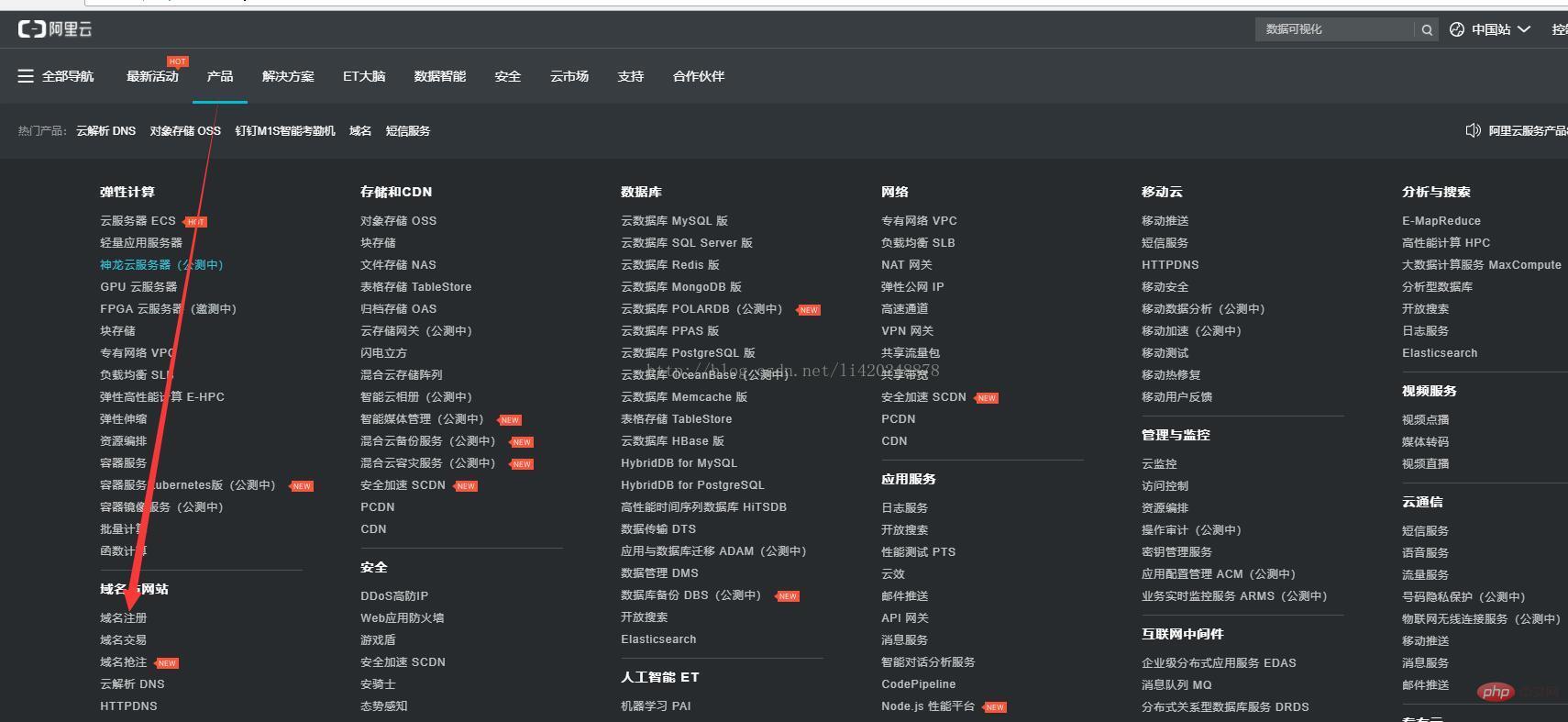
Task: Select 归档存储 OAS
Action: [398, 309]
